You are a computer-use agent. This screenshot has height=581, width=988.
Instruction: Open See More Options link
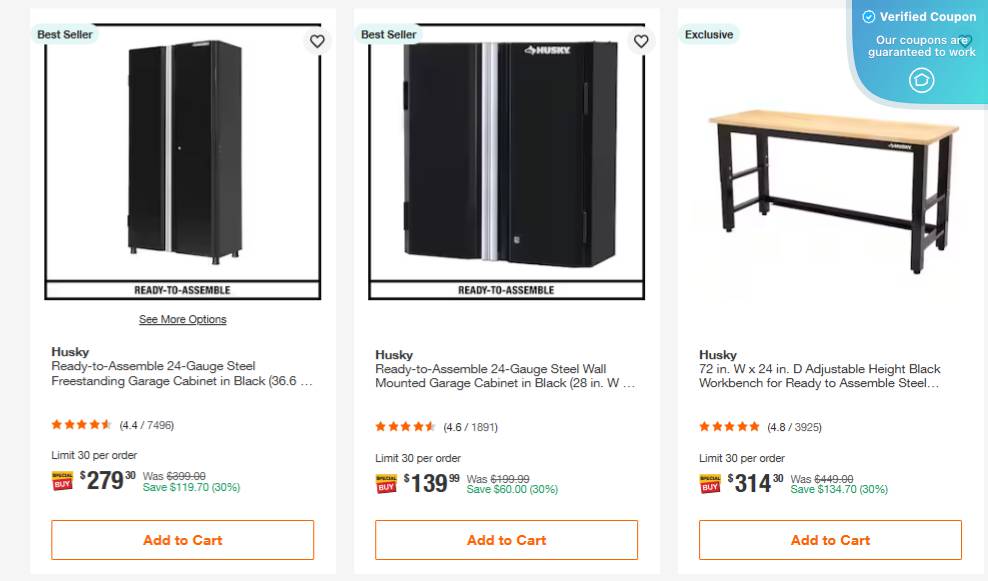(182, 320)
